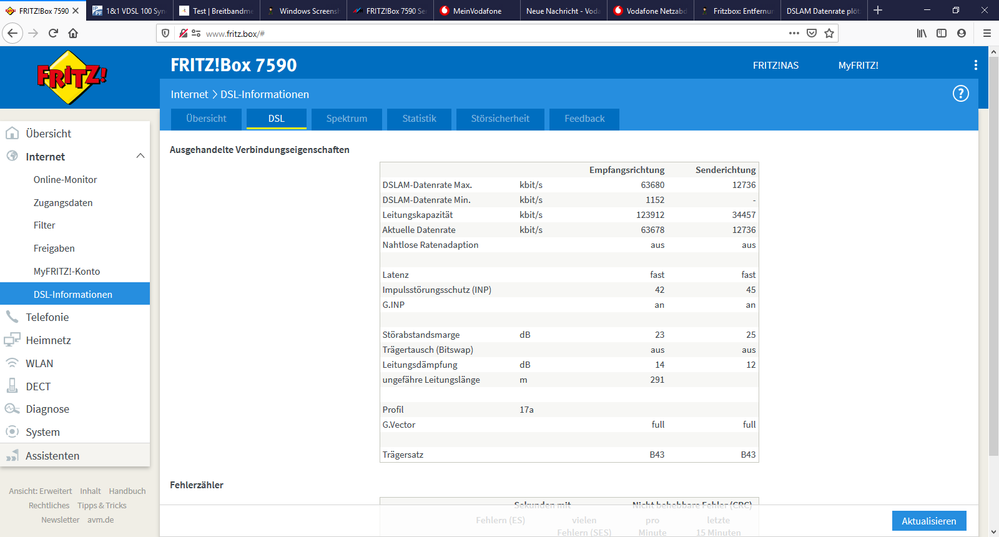The height and width of the screenshot is (537, 999).
Task: Click the ungefähre Leitungslänge value 291
Action: (x=657, y=380)
